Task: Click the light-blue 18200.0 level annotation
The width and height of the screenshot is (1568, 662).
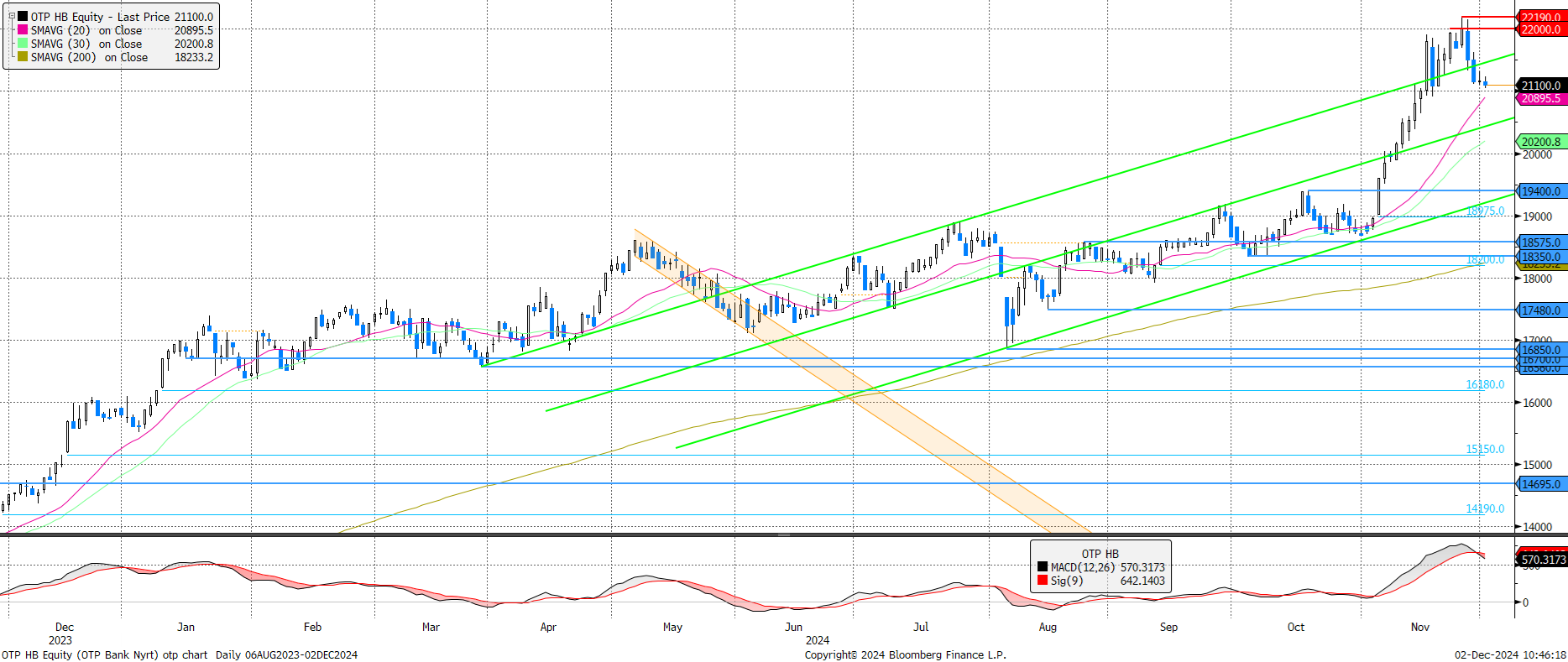Action: [1485, 259]
